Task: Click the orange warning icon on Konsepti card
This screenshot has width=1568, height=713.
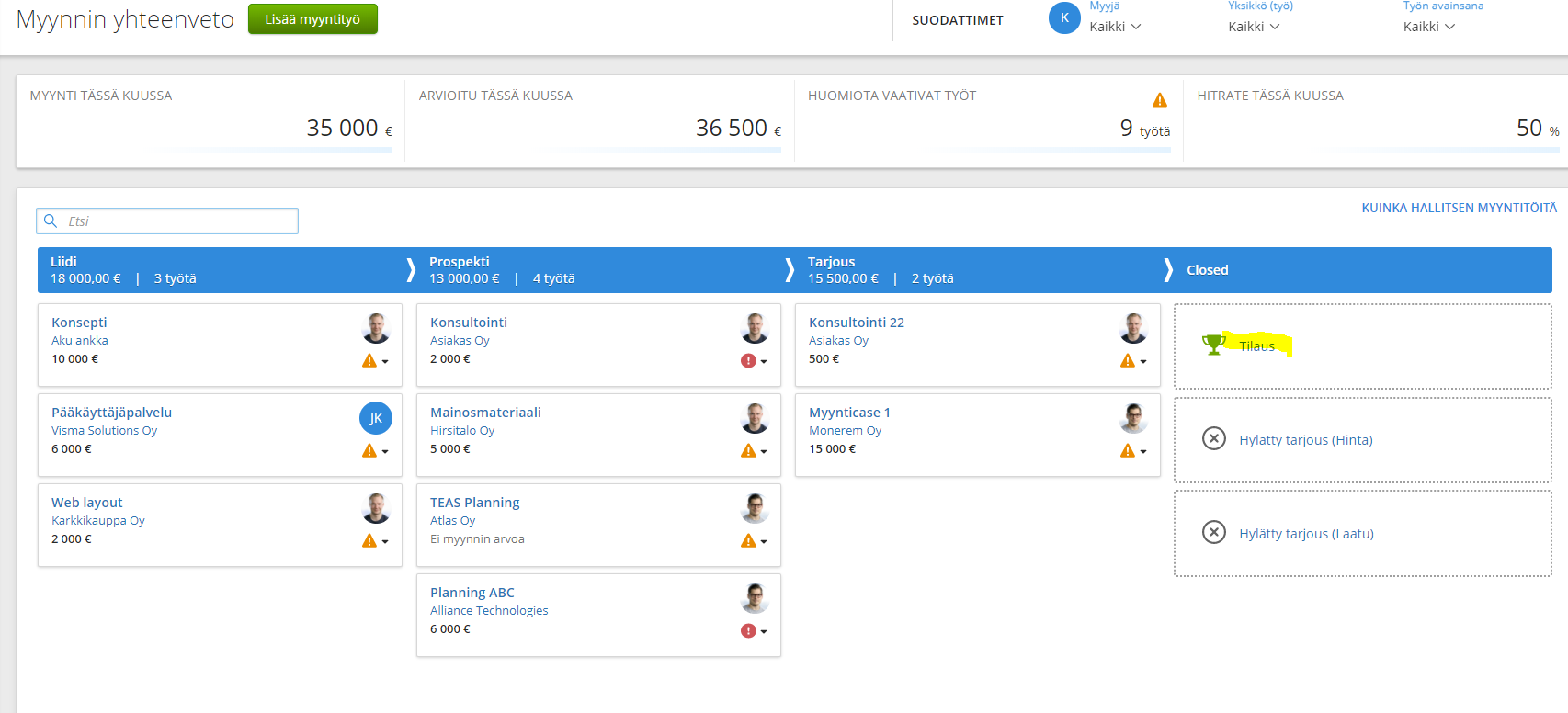Action: pos(369,361)
